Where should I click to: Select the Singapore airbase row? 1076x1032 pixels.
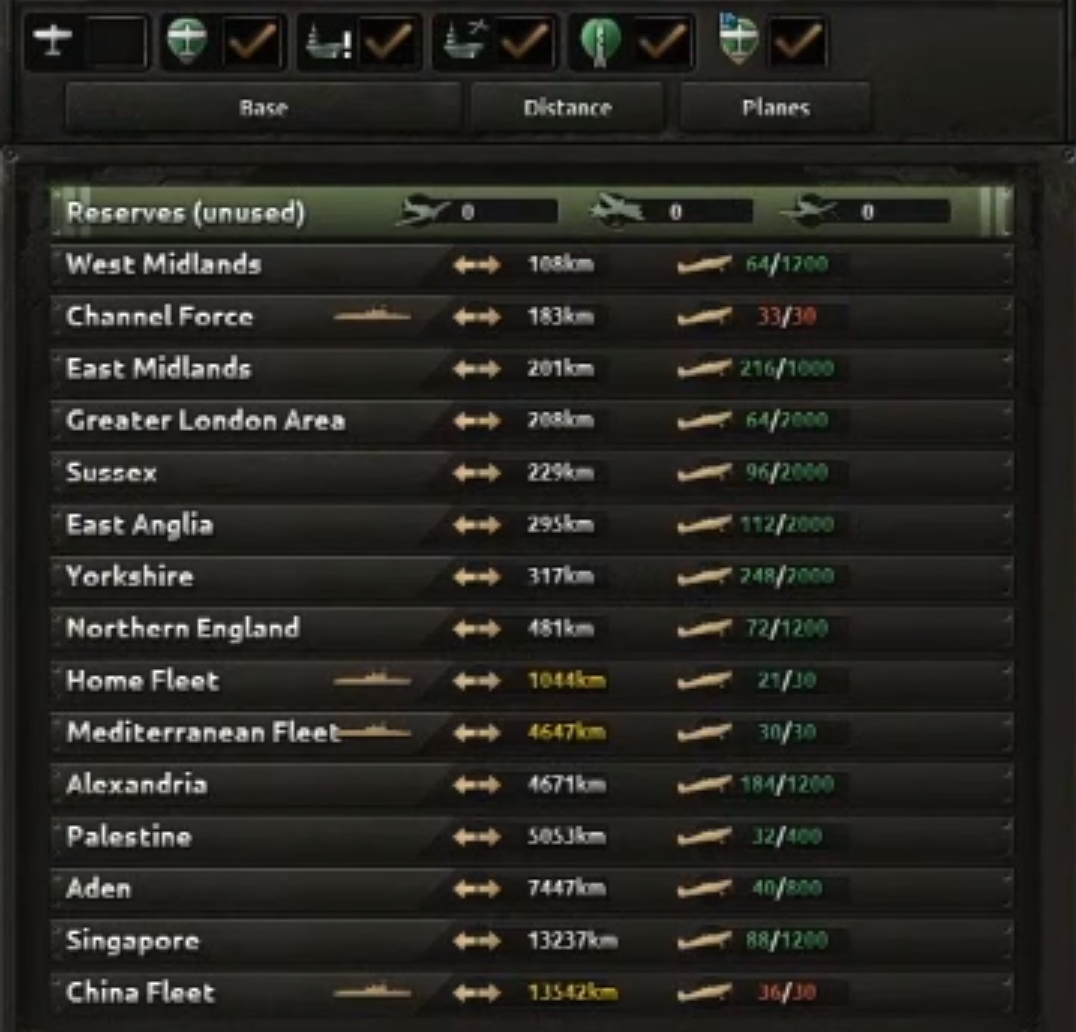(532, 940)
